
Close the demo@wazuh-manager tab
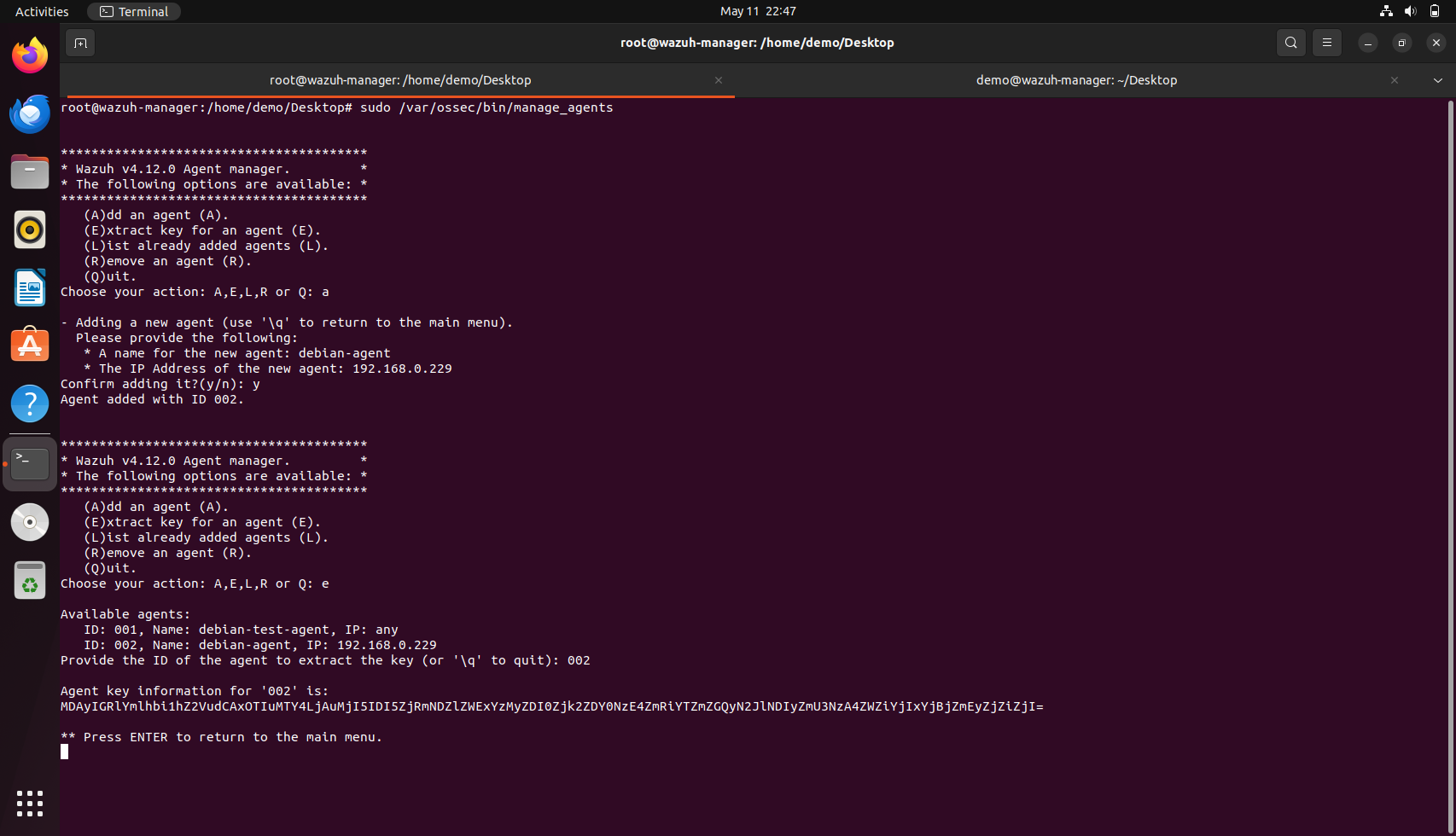click(x=1395, y=80)
